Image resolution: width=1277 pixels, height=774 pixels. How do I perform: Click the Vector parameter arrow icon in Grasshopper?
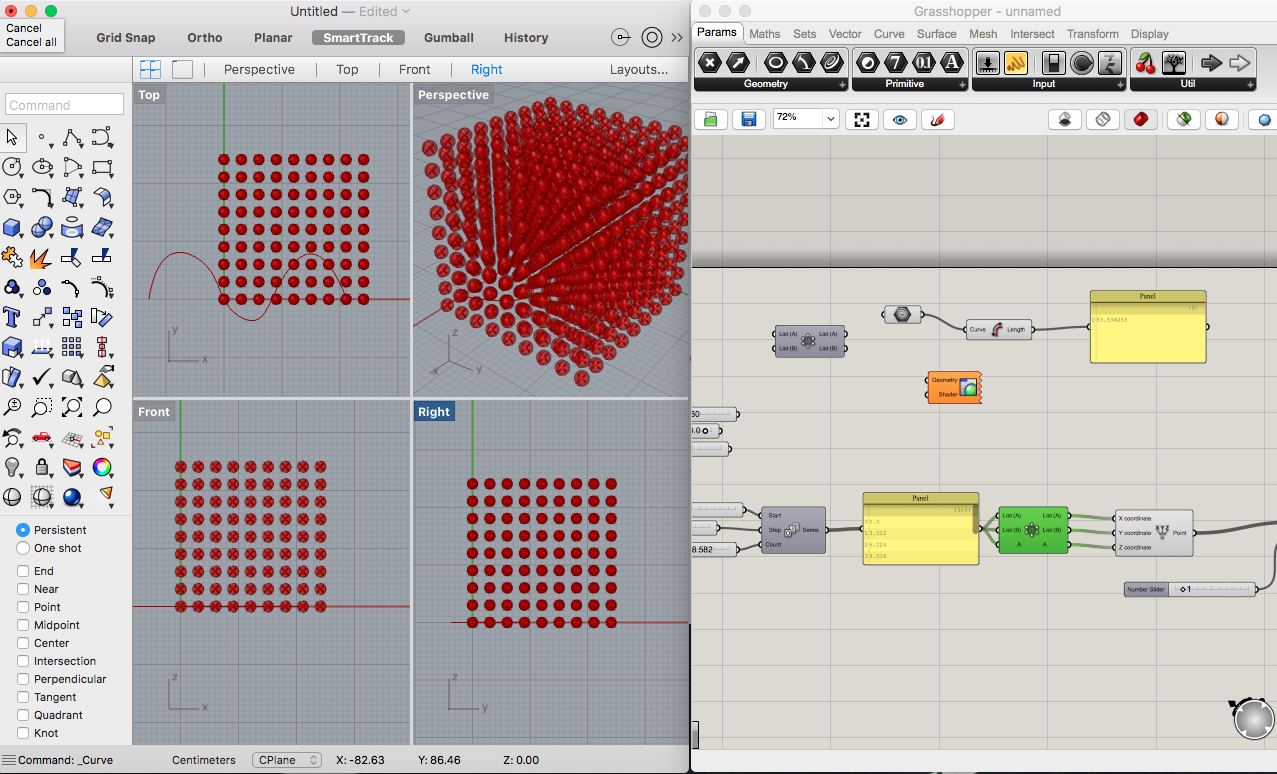coord(739,63)
